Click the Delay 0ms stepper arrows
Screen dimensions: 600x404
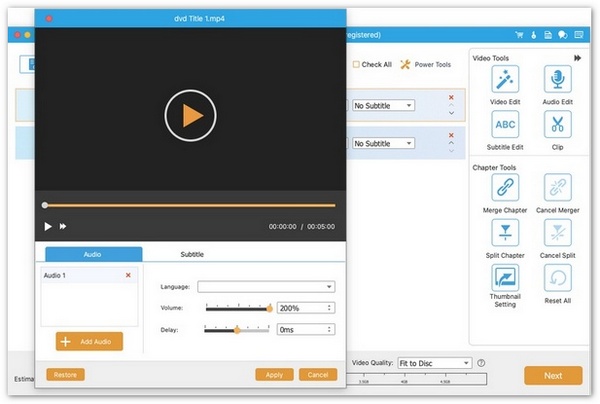[329, 329]
